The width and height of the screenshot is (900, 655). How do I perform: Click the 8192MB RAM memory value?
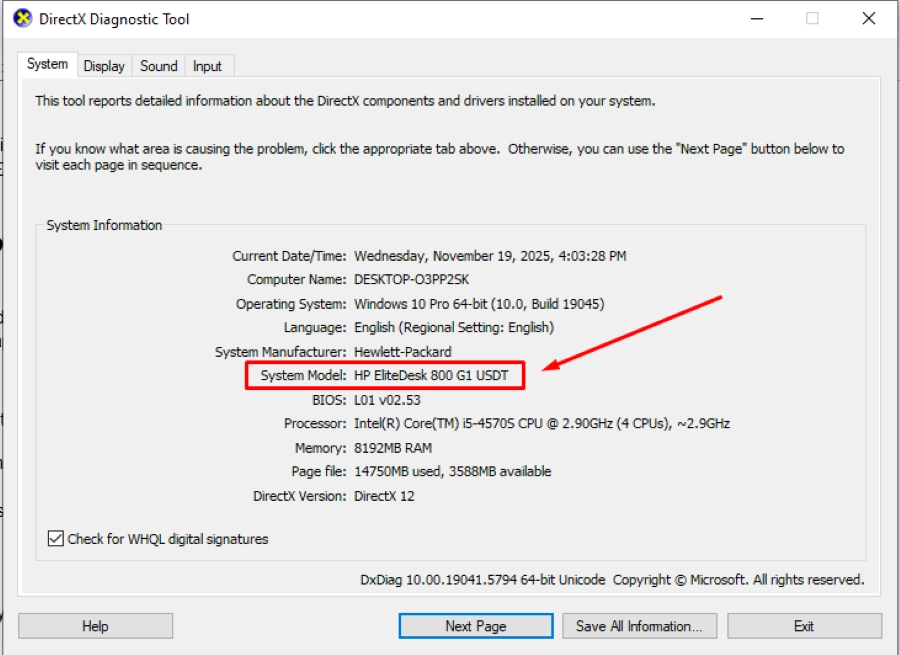393,448
